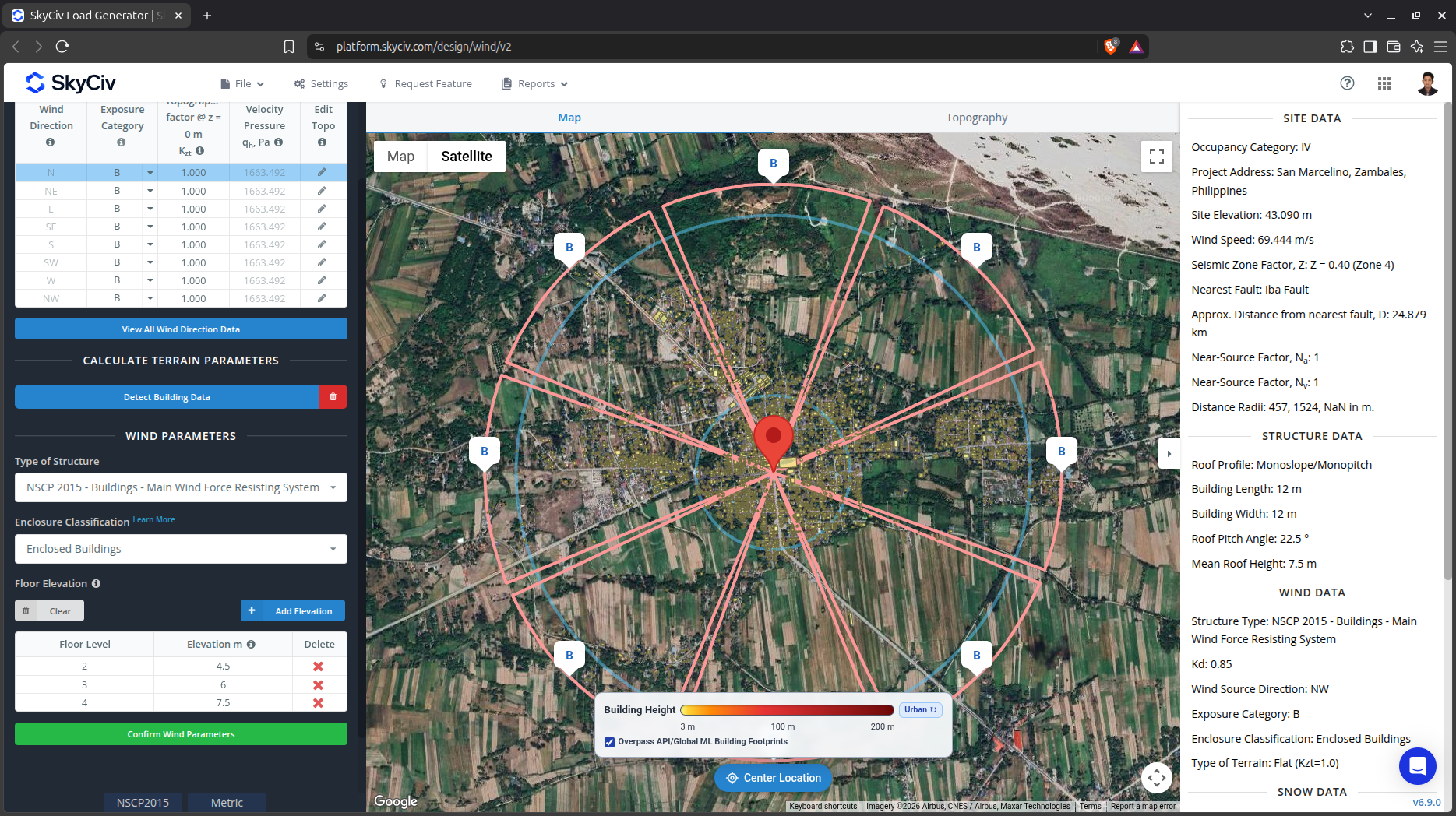
Task: Open the apps grid icon
Action: 1384,83
